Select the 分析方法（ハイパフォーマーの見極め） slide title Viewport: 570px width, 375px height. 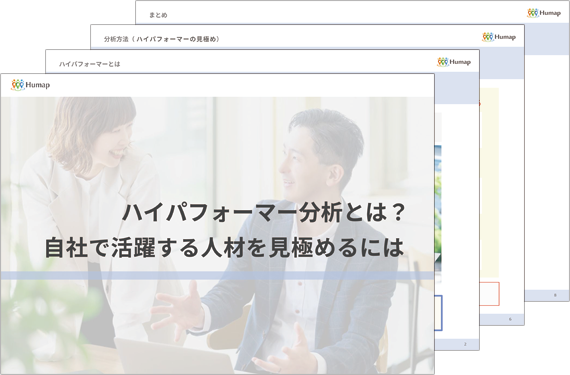(x=162, y=39)
